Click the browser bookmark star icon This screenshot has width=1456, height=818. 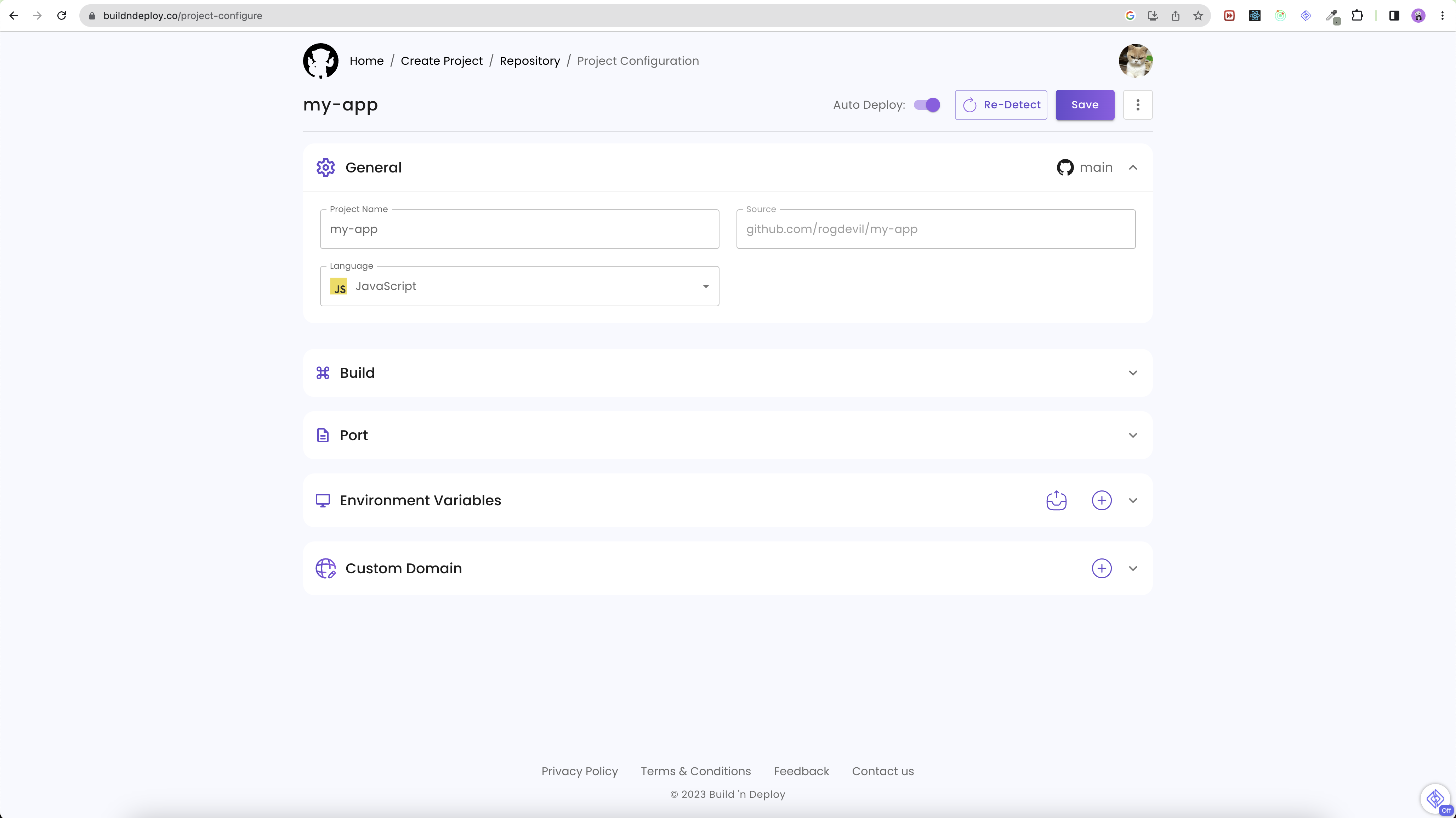click(x=1198, y=16)
